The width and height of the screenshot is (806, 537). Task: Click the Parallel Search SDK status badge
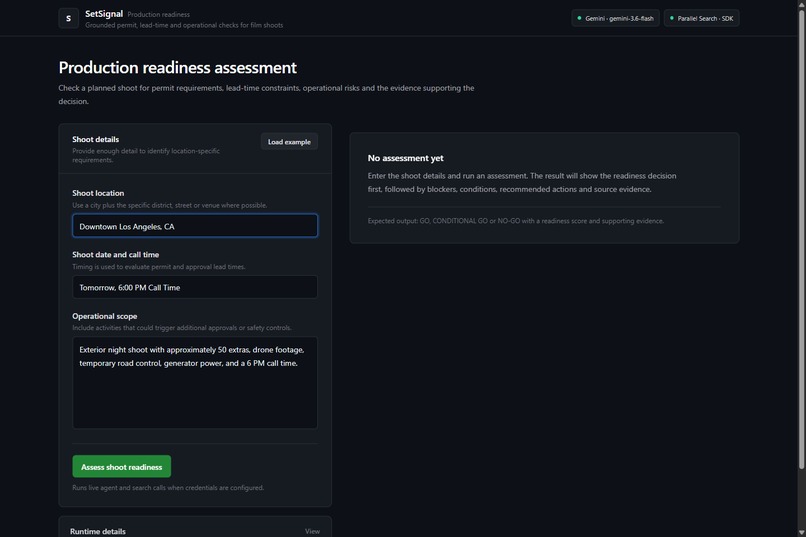point(702,18)
